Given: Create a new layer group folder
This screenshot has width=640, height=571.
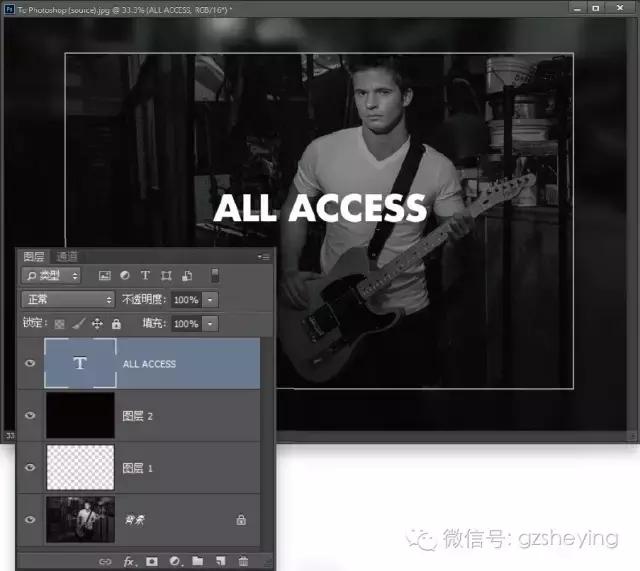Looking at the screenshot, I should (197, 562).
